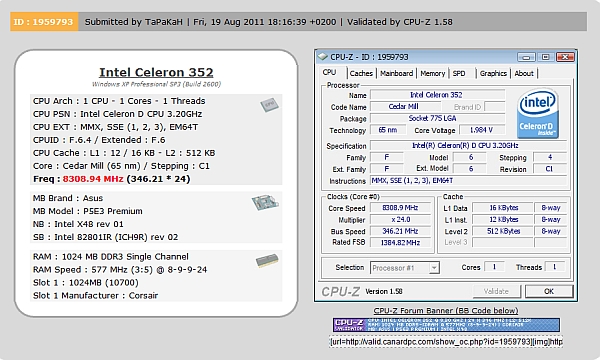
Task: Click the motherboard icon beside MB Brand
Action: click(x=265, y=202)
